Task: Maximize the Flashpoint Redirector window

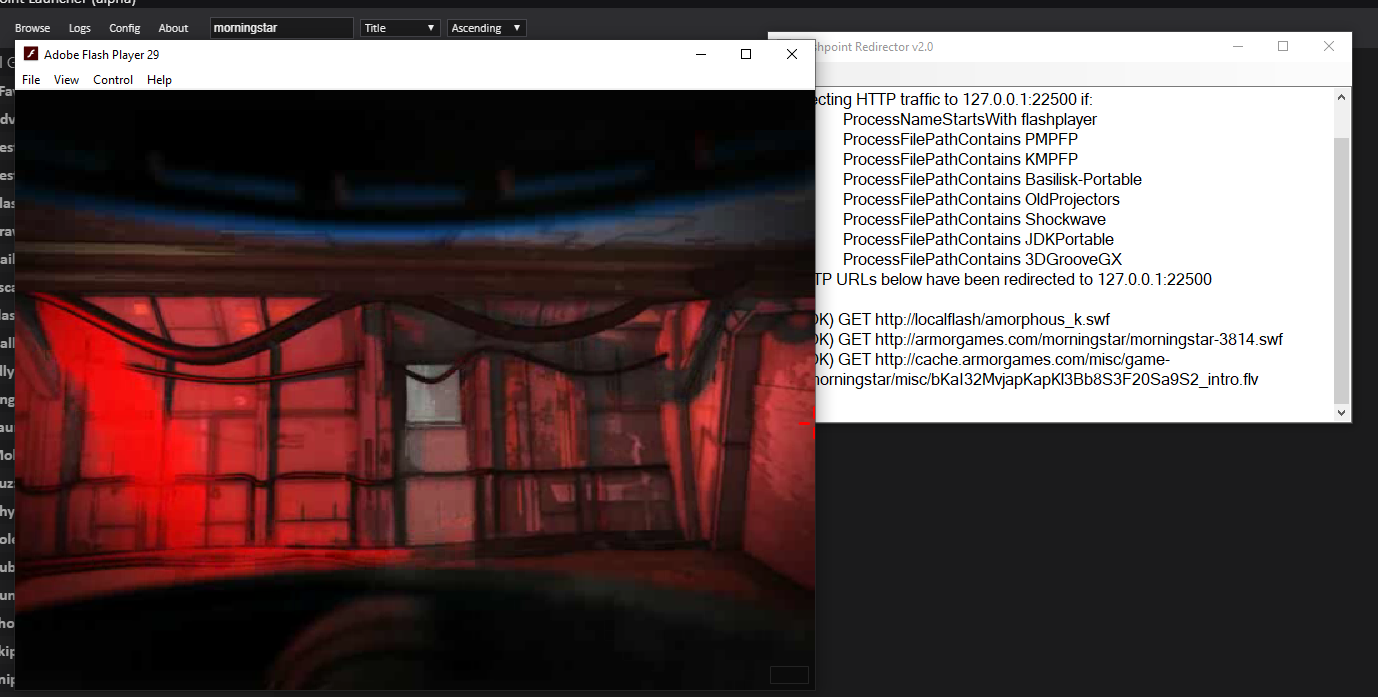Action: click(x=1283, y=47)
